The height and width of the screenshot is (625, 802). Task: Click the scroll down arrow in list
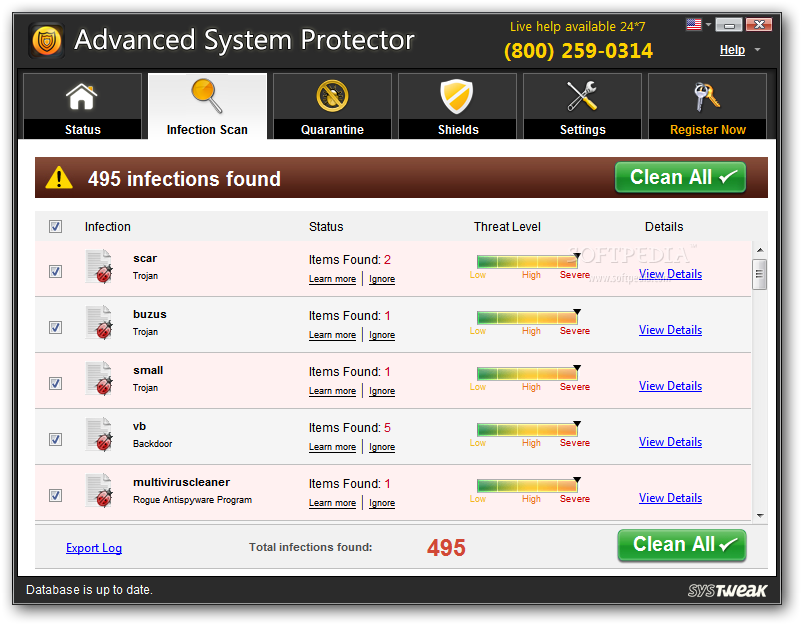click(759, 515)
